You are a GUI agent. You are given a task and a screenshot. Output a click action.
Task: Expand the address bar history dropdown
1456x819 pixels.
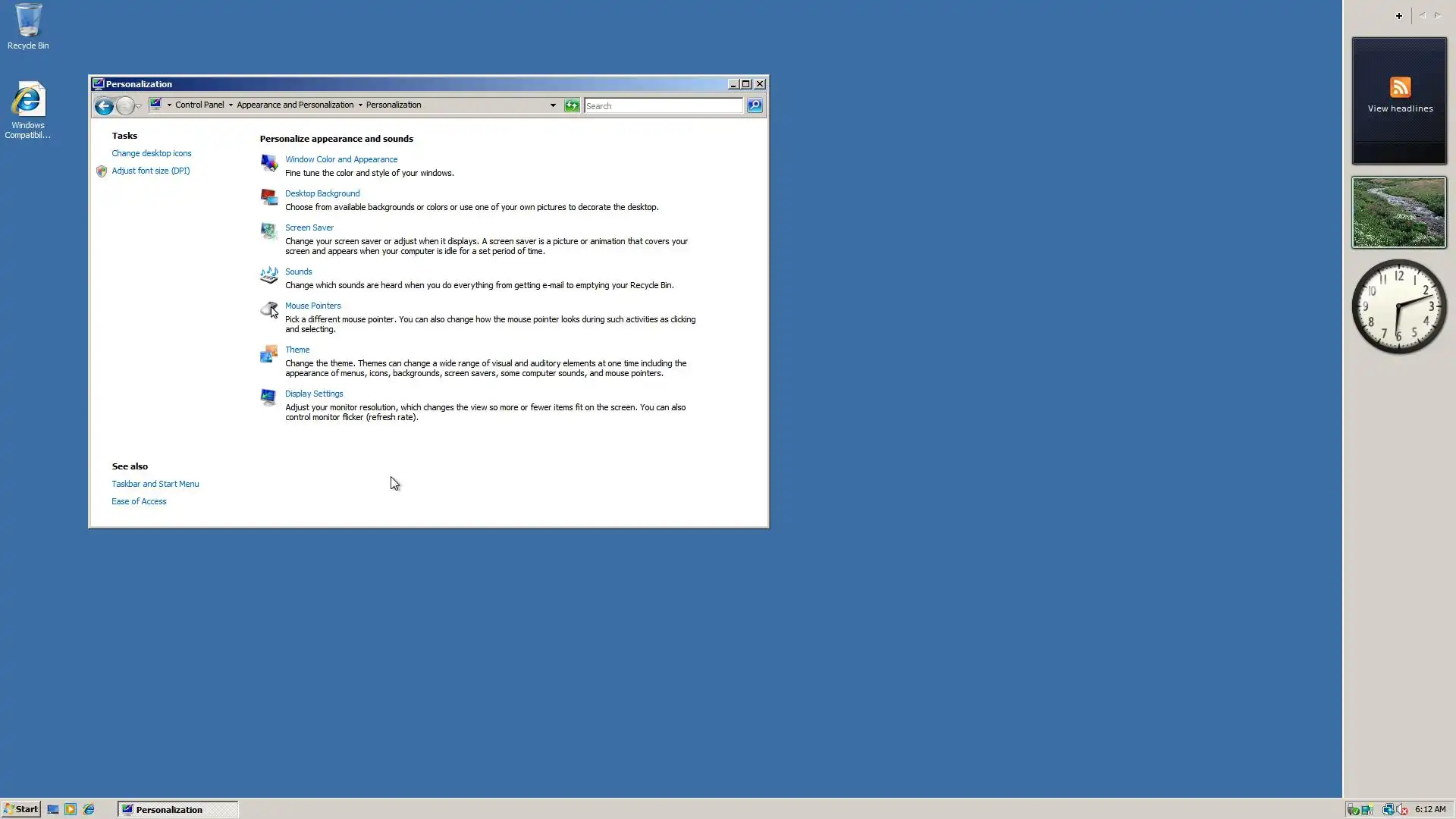tap(553, 105)
